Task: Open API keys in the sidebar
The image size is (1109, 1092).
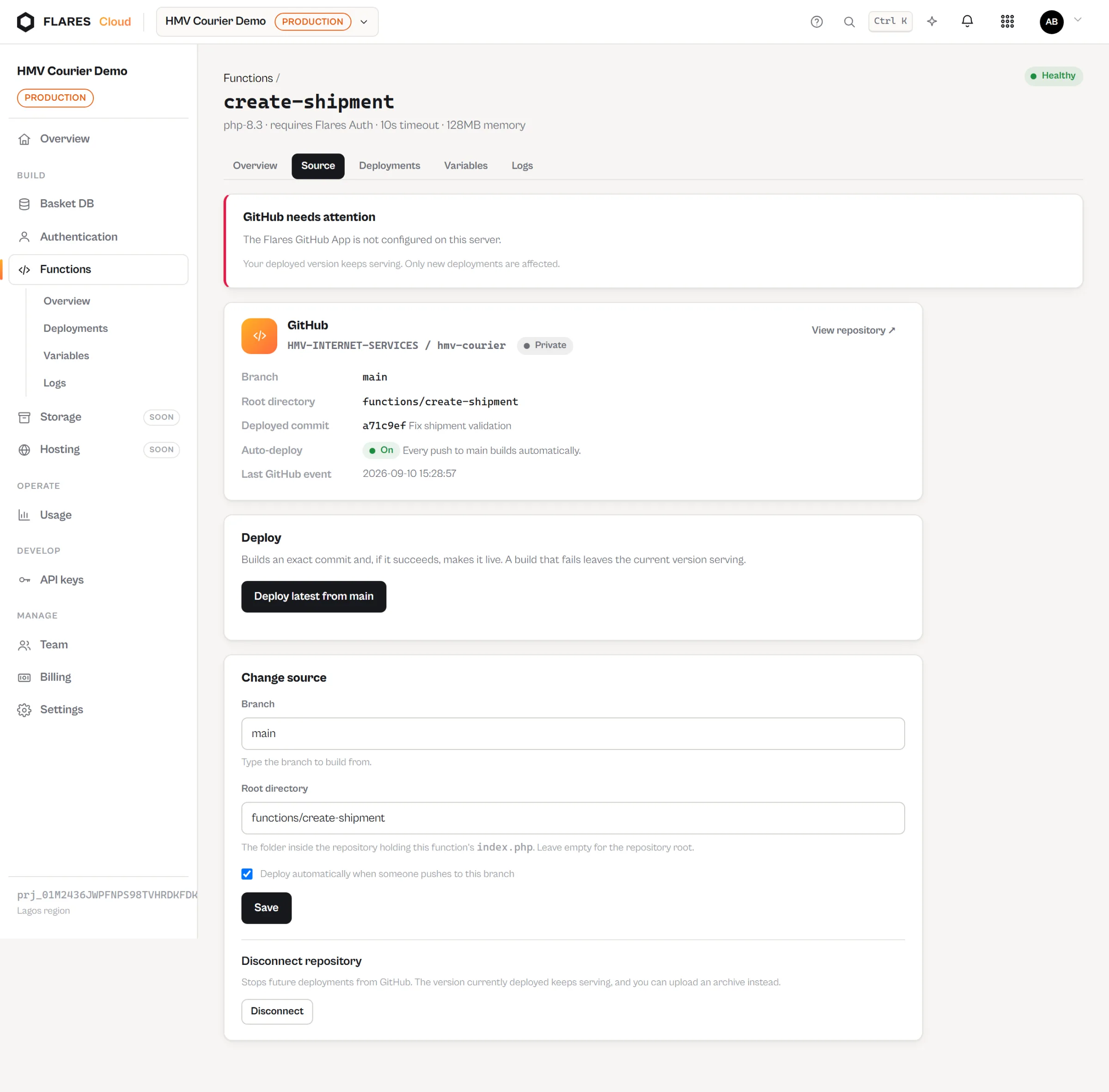Action: 98,580
